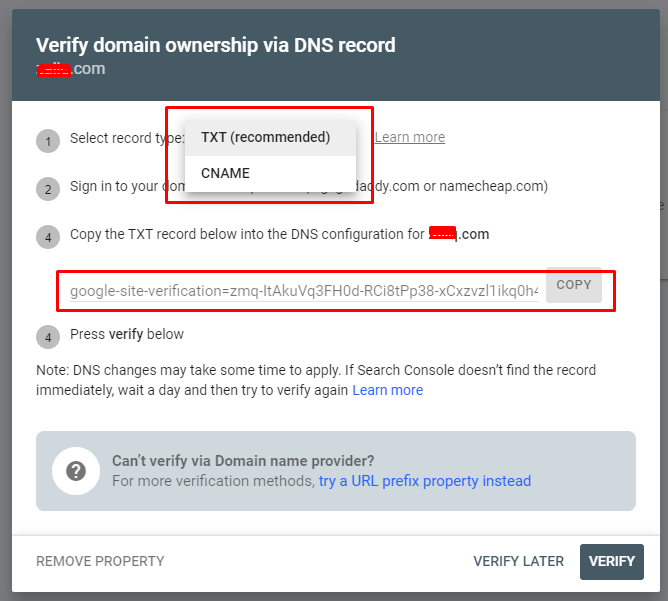Click the VERIFY LATER button
668x601 pixels.
click(x=518, y=561)
